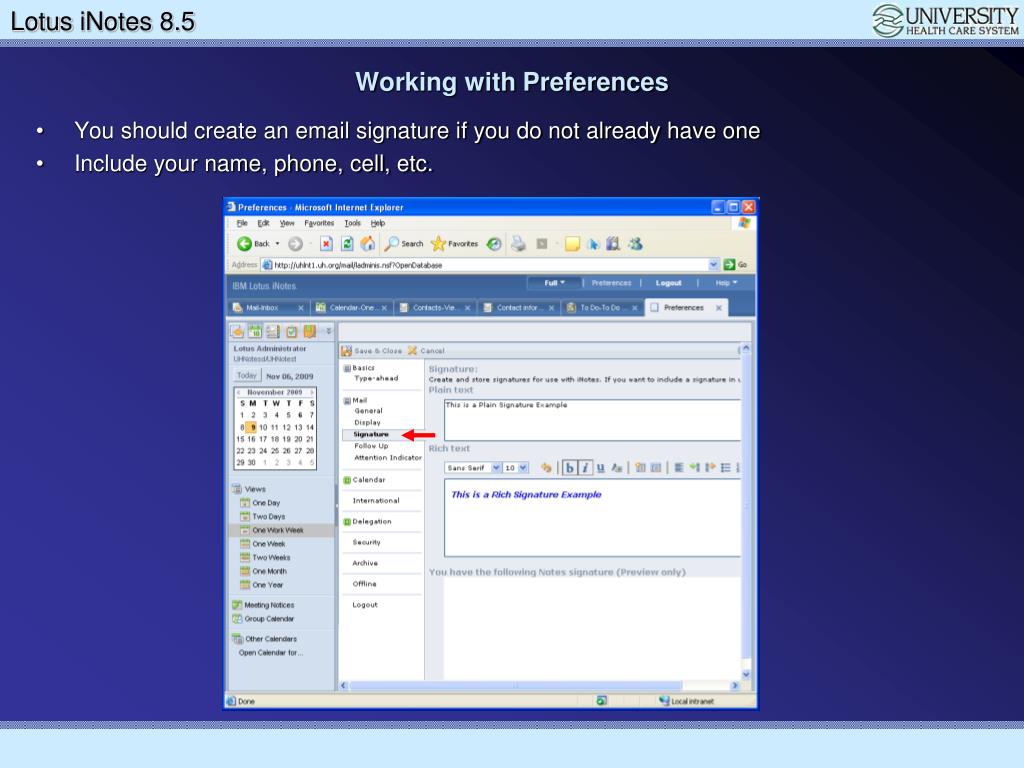Open the Favorites menu
Screen dimensions: 1024x768
coord(319,223)
